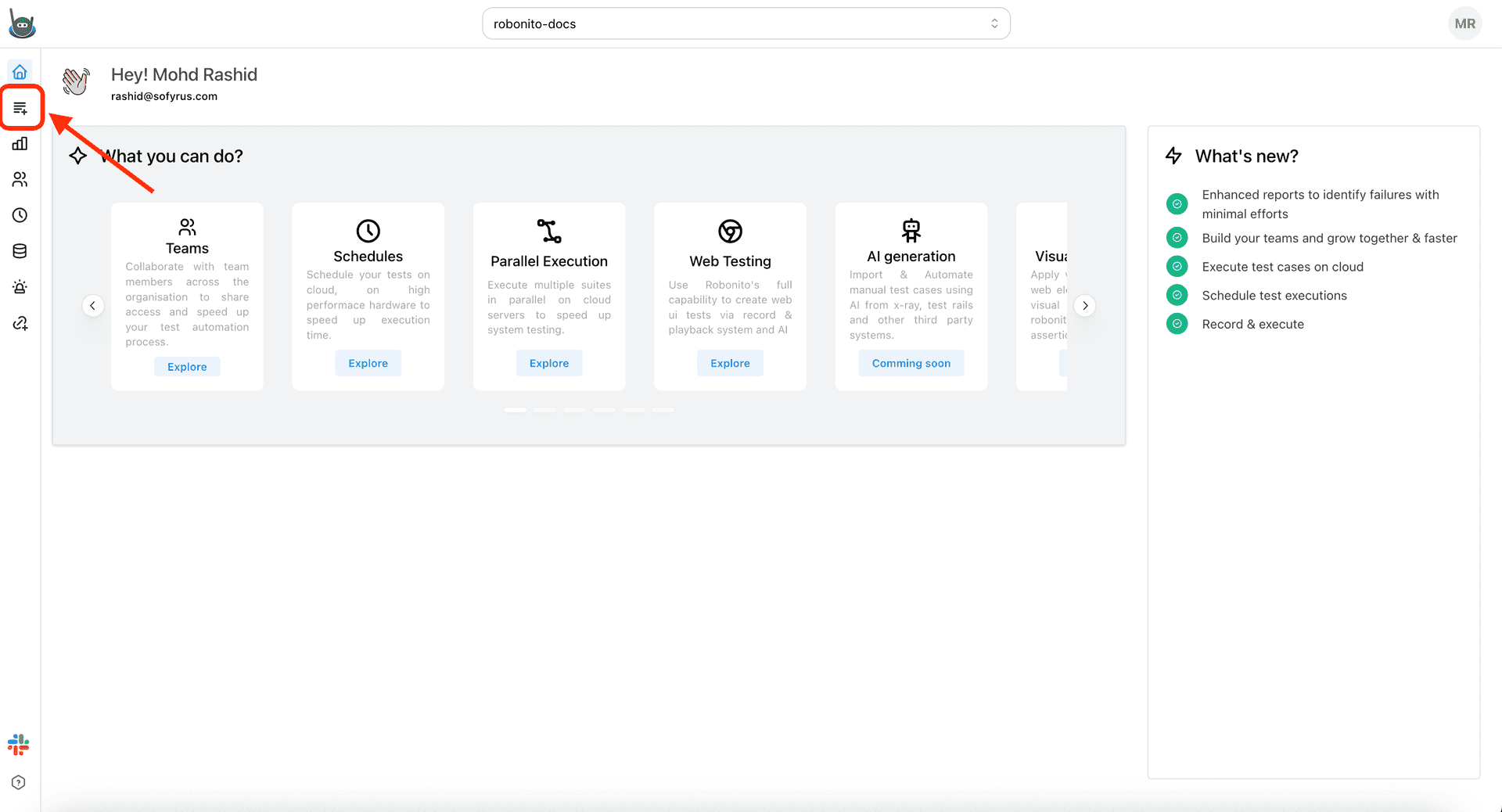Explore the Parallel Execution feature
The width and height of the screenshot is (1502, 812).
pyautogui.click(x=549, y=363)
